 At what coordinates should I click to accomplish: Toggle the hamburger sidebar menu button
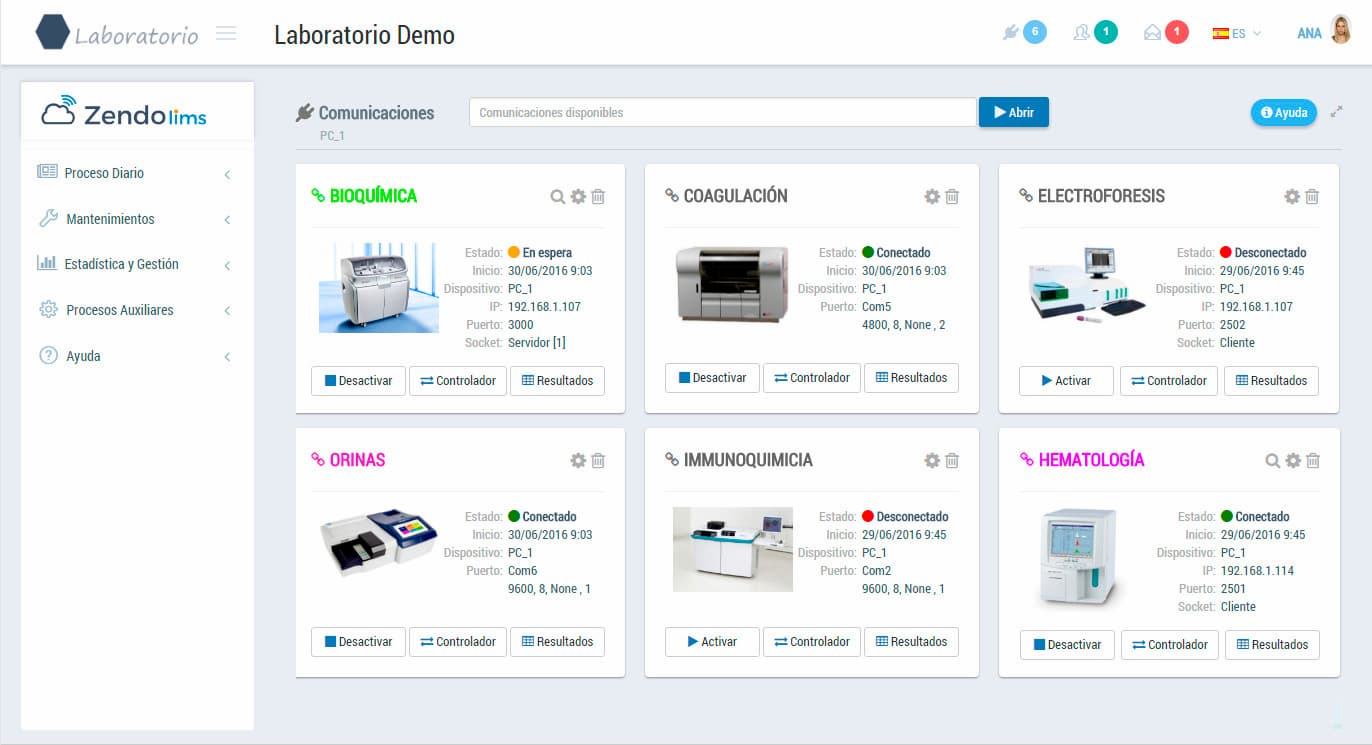click(x=226, y=34)
